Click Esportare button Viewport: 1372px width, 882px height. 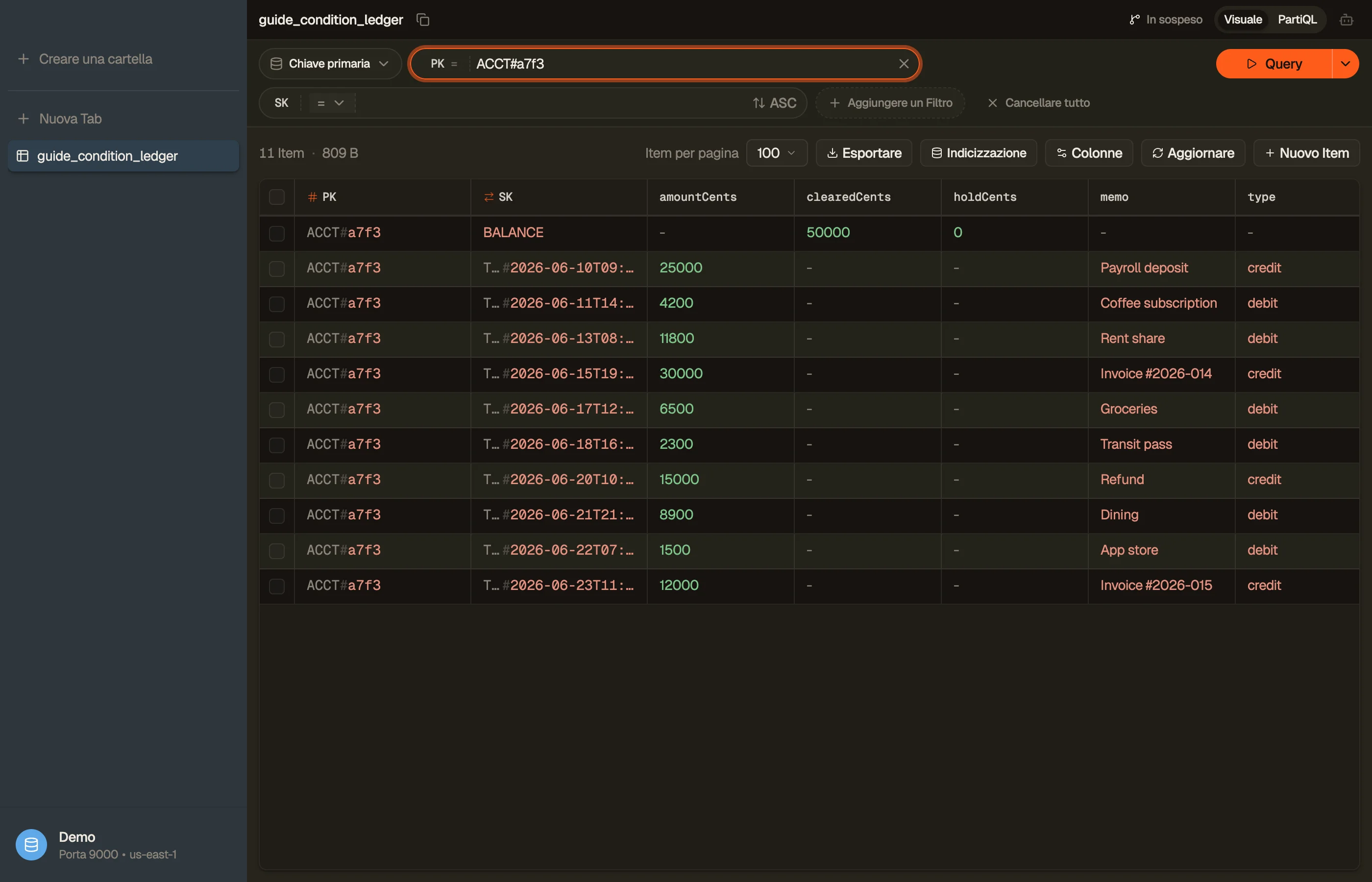[863, 153]
